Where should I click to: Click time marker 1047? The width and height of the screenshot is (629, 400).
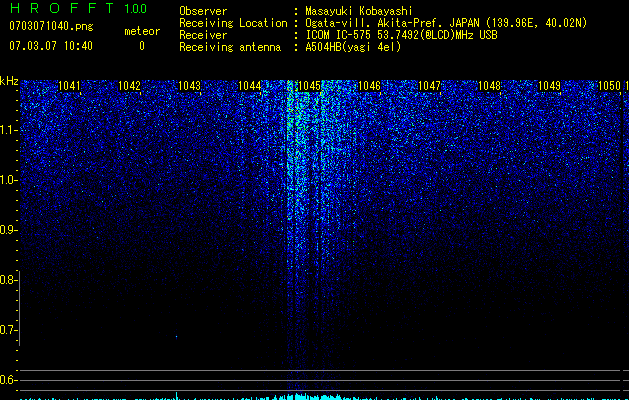click(429, 86)
